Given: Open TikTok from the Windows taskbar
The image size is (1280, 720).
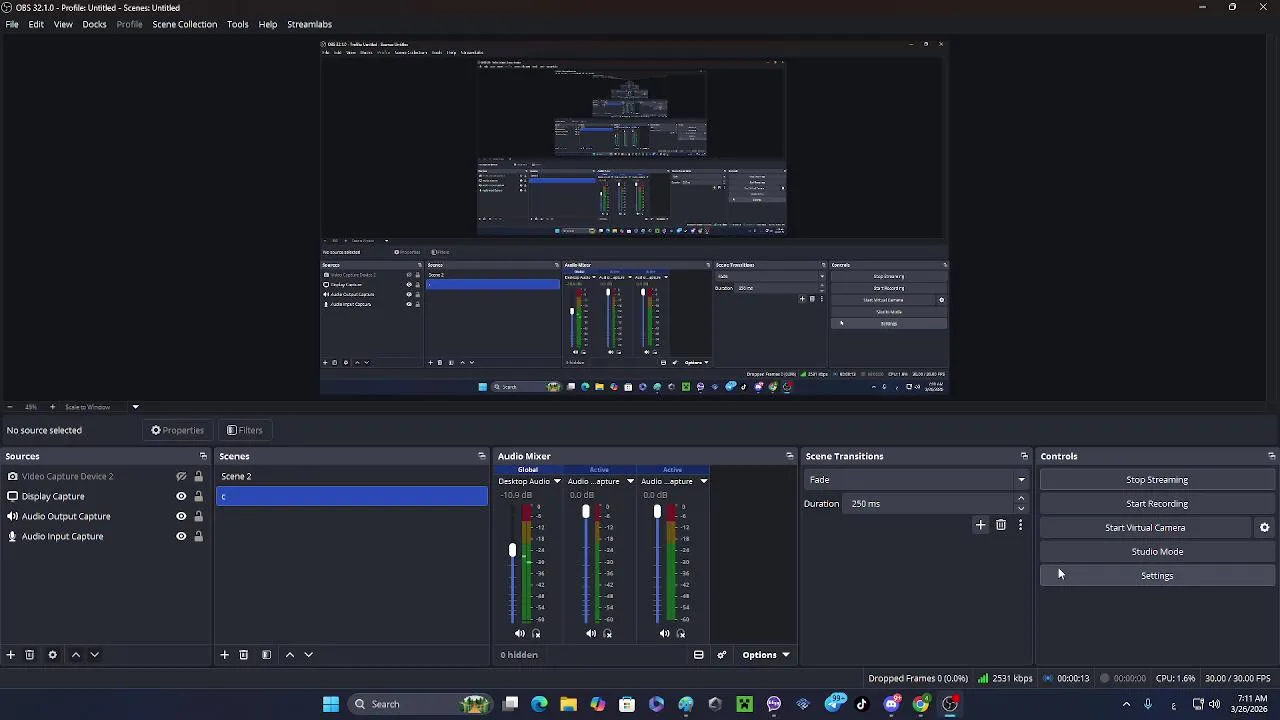Looking at the screenshot, I should pyautogui.click(x=862, y=704).
